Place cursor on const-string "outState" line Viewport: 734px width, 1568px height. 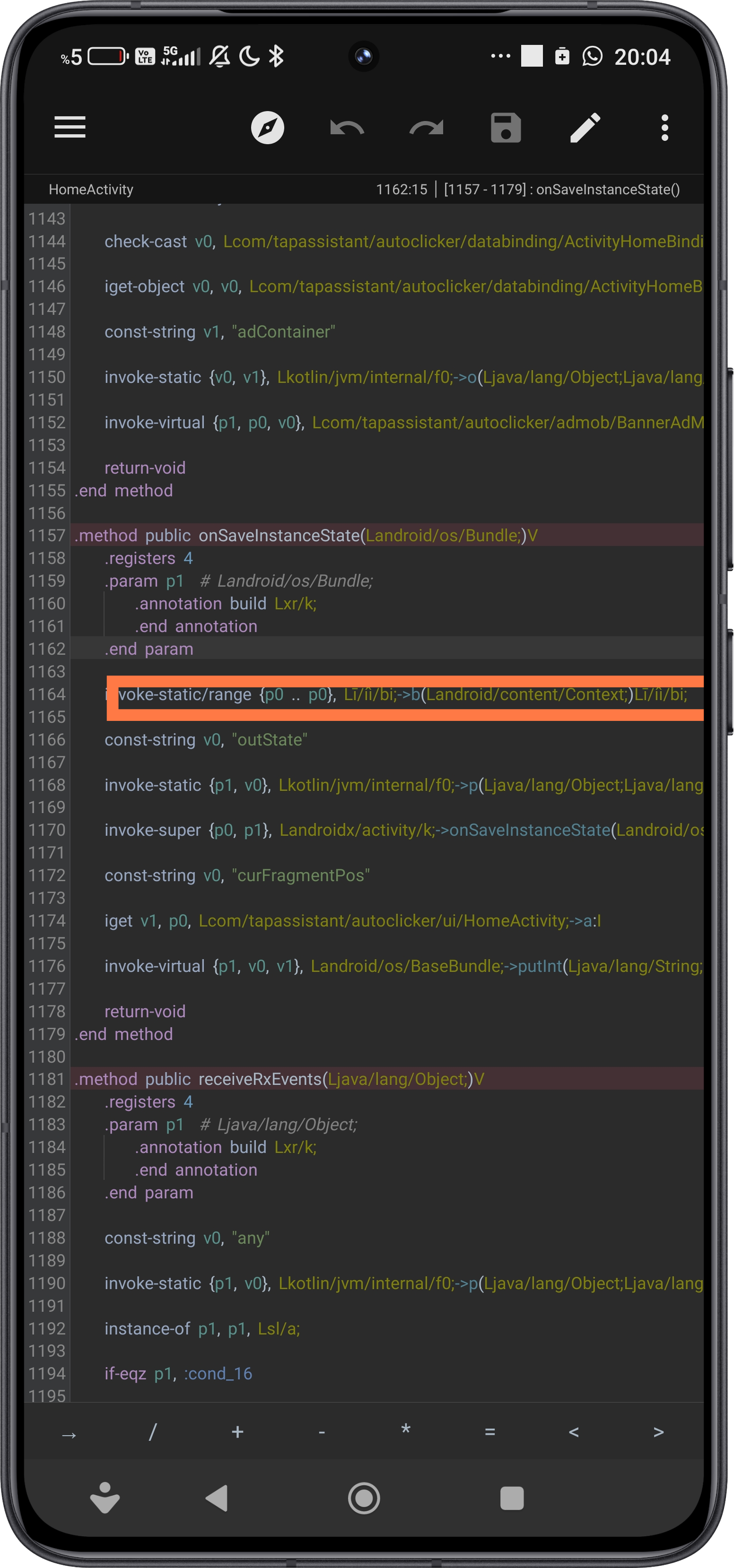click(206, 740)
